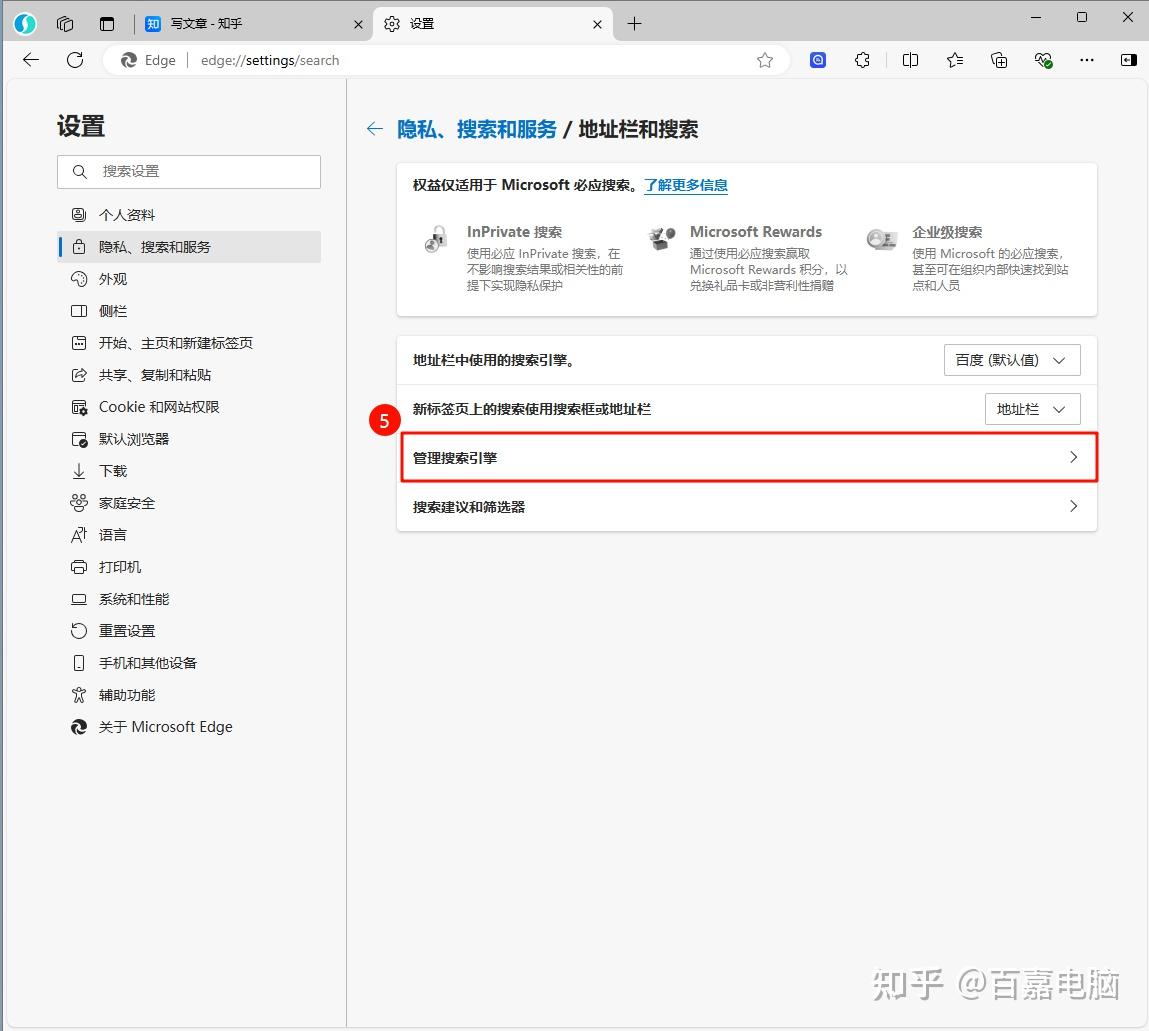Open 地址栏 dropdown for new tab search
The image size is (1149, 1031).
click(1032, 409)
